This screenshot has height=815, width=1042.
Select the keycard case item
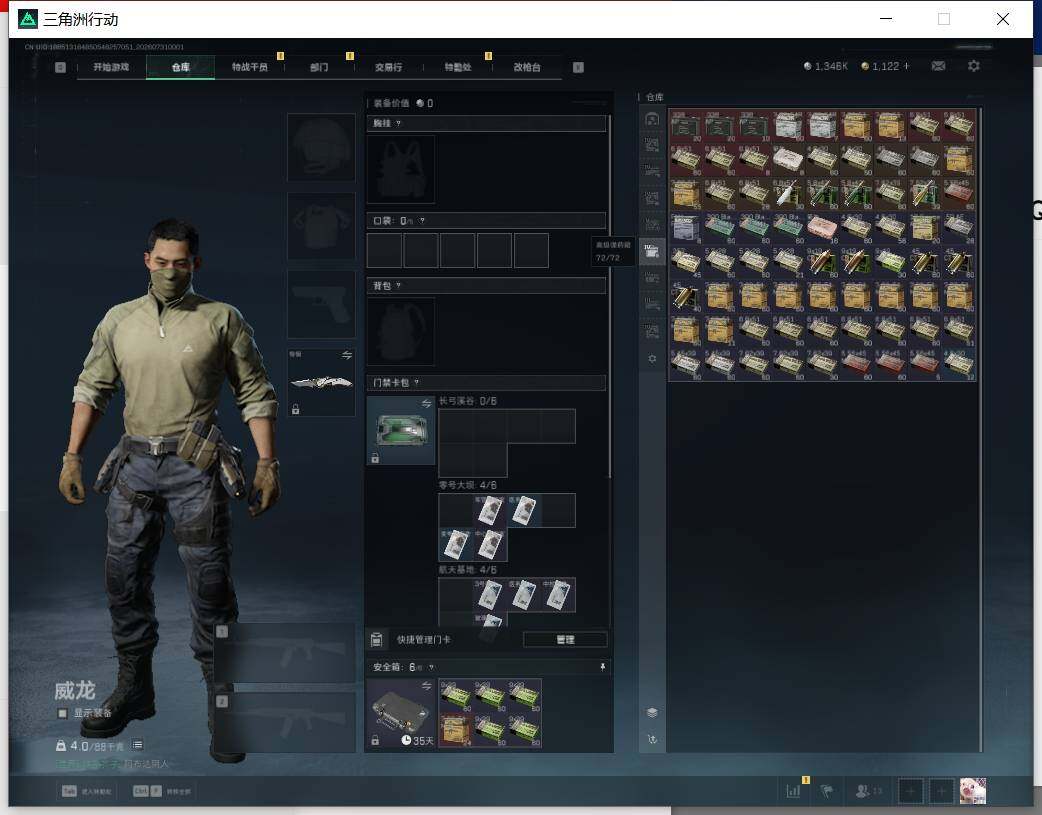pos(401,431)
